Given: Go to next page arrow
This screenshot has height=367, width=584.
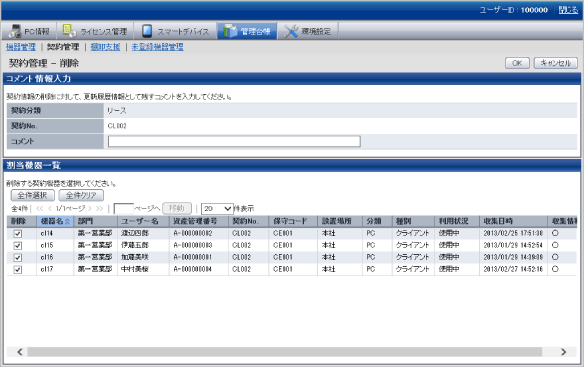Looking at the screenshot, I should tap(89, 208).
